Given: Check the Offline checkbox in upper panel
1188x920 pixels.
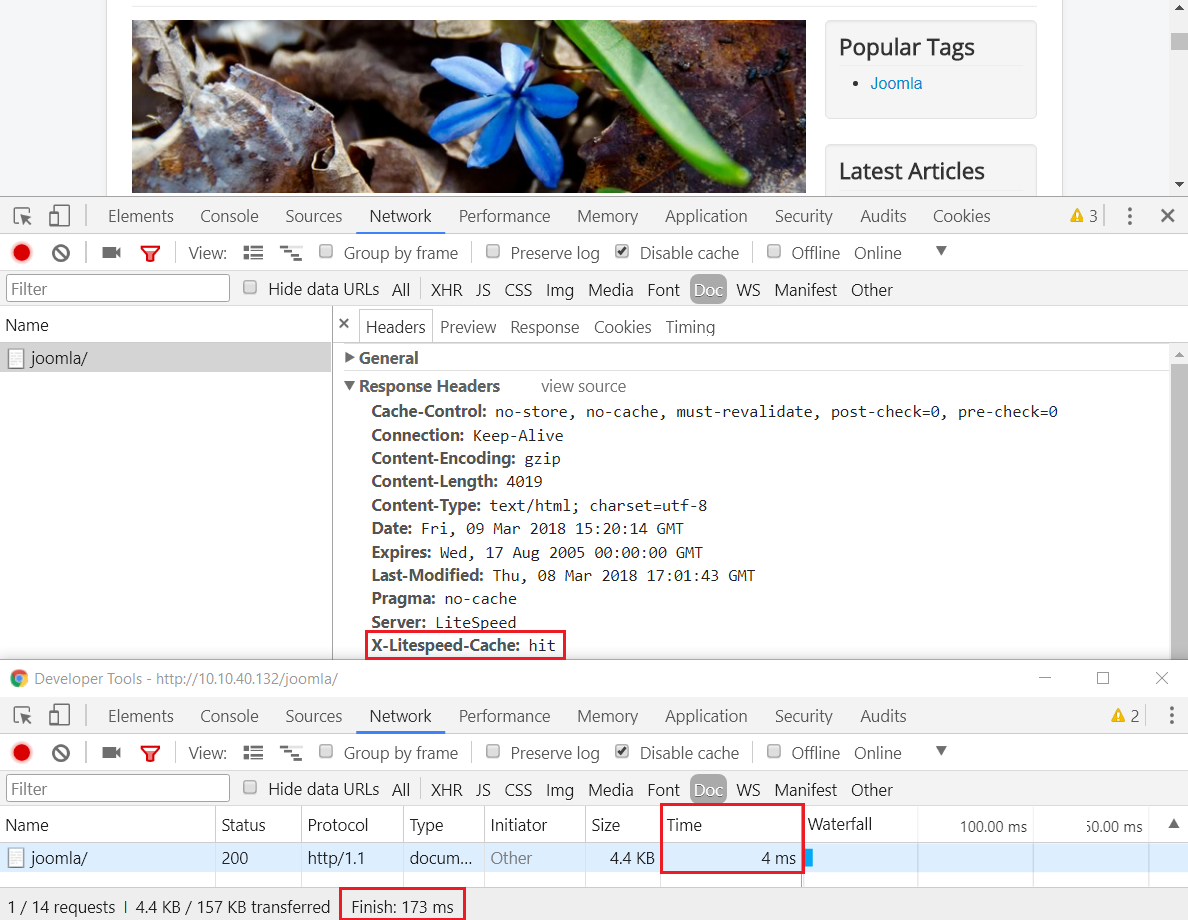Looking at the screenshot, I should coord(774,252).
